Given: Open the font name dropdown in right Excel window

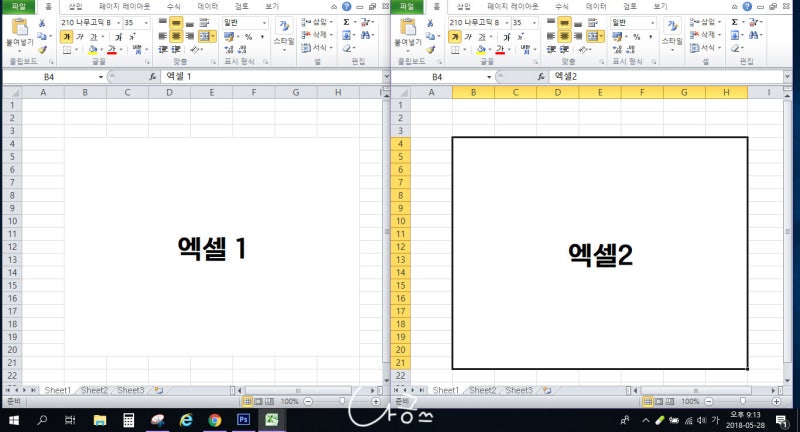Looking at the screenshot, I should point(507,22).
